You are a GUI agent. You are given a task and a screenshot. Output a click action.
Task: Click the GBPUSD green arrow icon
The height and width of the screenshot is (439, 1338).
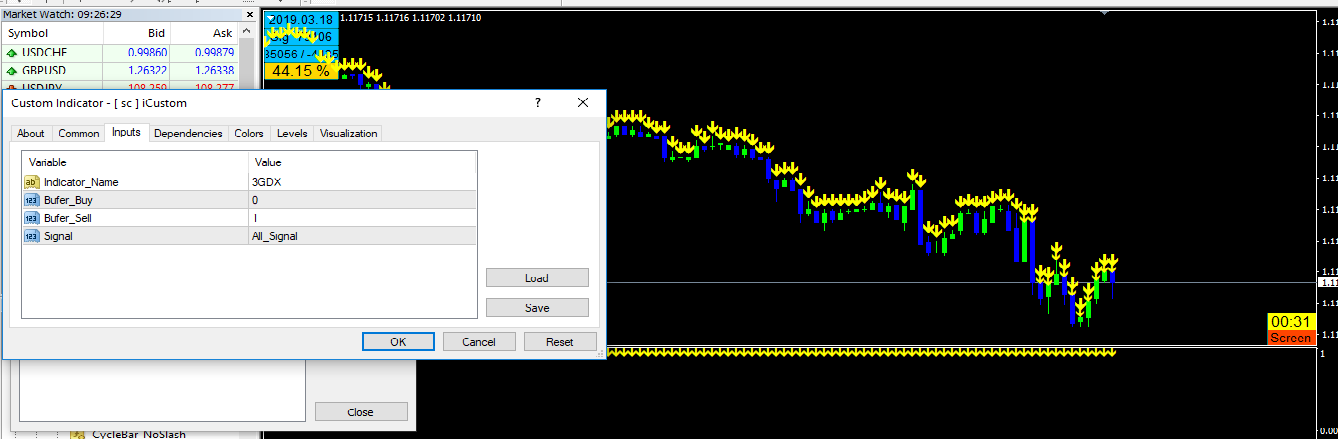[x=11, y=71]
